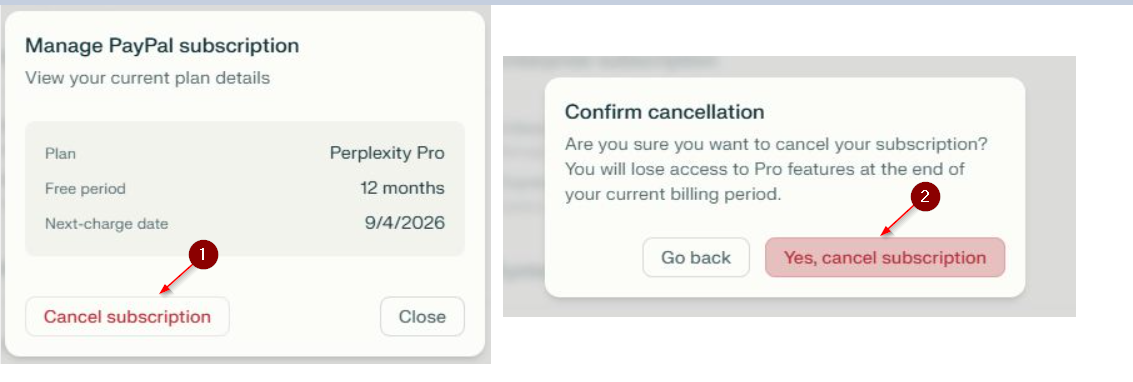This screenshot has width=1133, height=382.
Task: Select the 9/4/2026 charge date
Action: coord(405,223)
